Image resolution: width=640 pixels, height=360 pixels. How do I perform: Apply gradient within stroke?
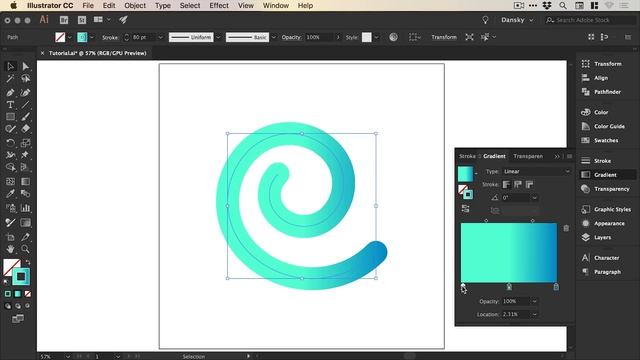507,184
